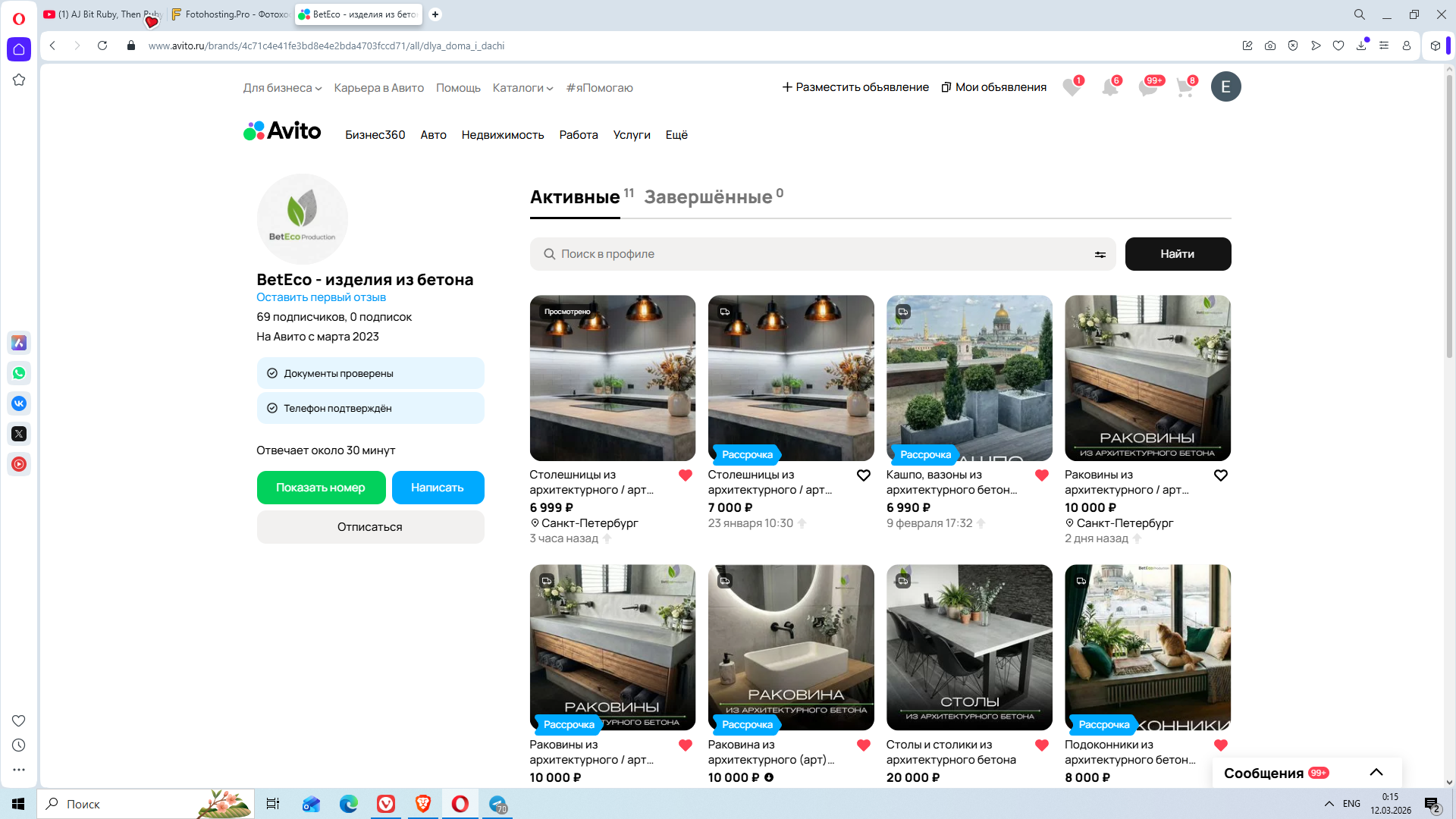Favorite the 7 000 ₽ Столешницы listing
Image resolution: width=1456 pixels, height=819 pixels.
(863, 475)
